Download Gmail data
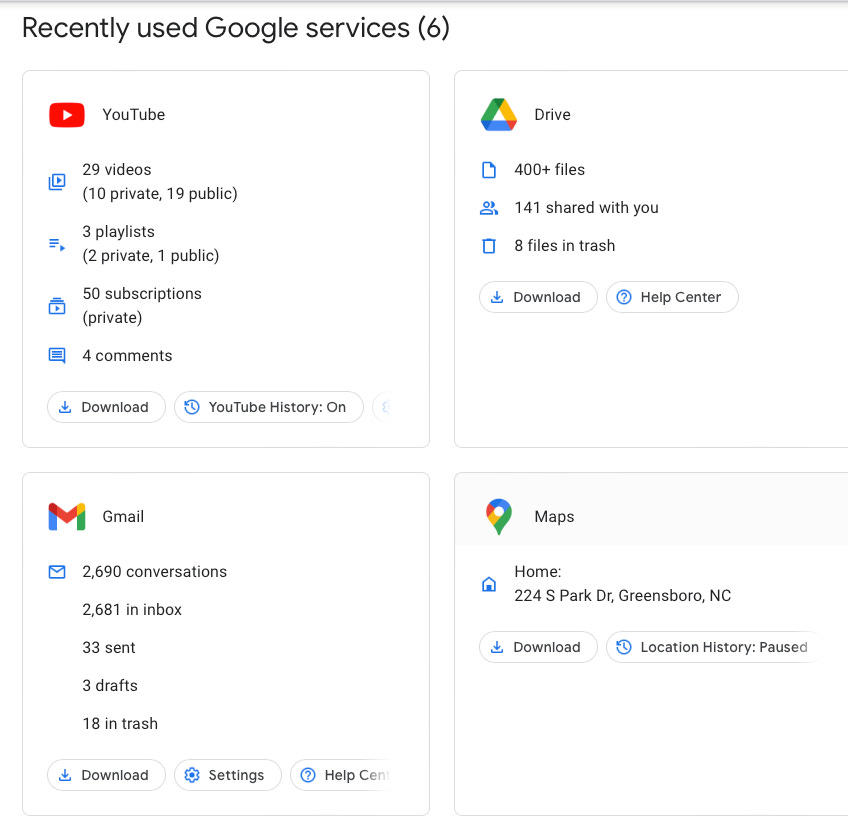848x820 pixels. pyautogui.click(x=106, y=775)
